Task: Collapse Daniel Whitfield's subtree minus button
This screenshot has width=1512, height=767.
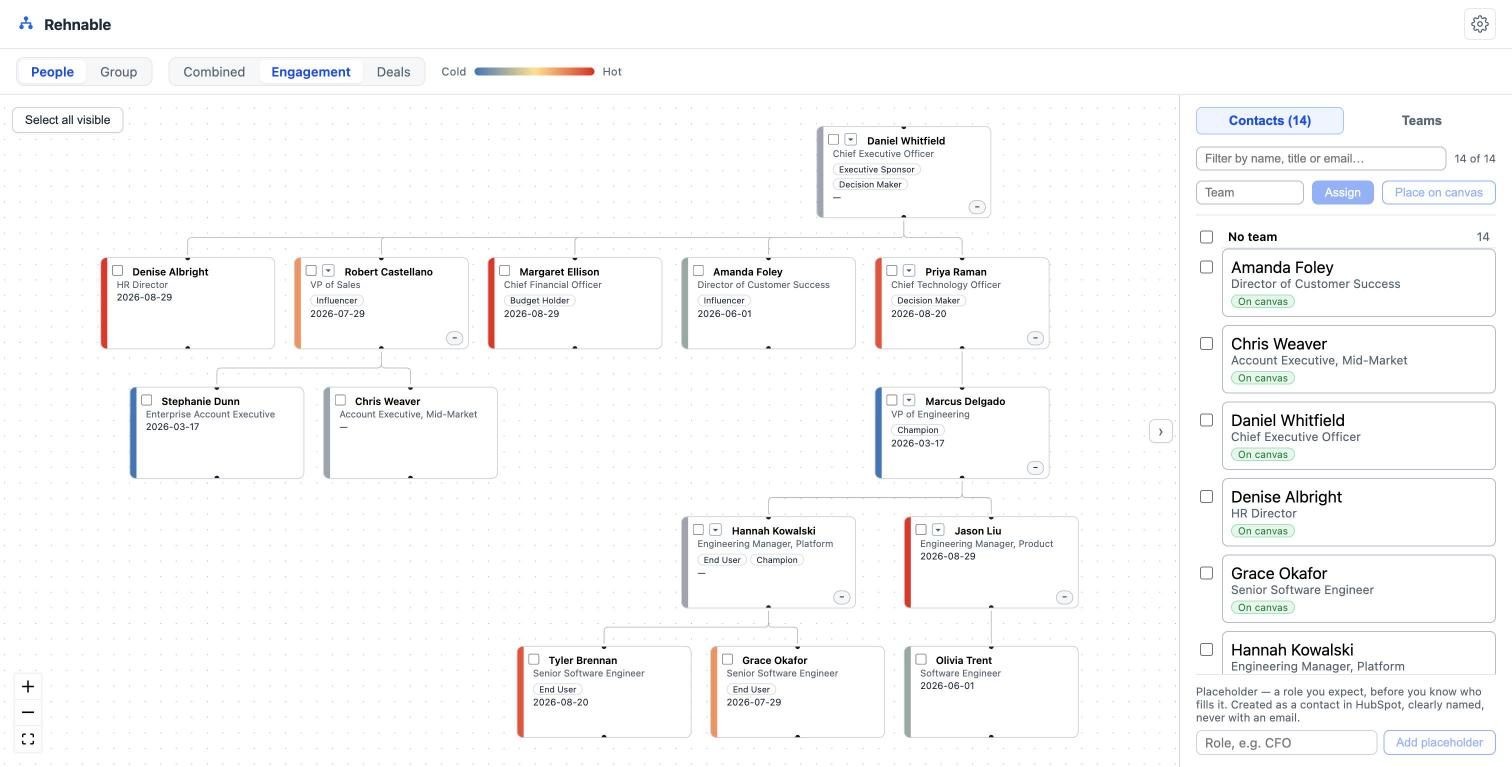Action: click(x=977, y=207)
